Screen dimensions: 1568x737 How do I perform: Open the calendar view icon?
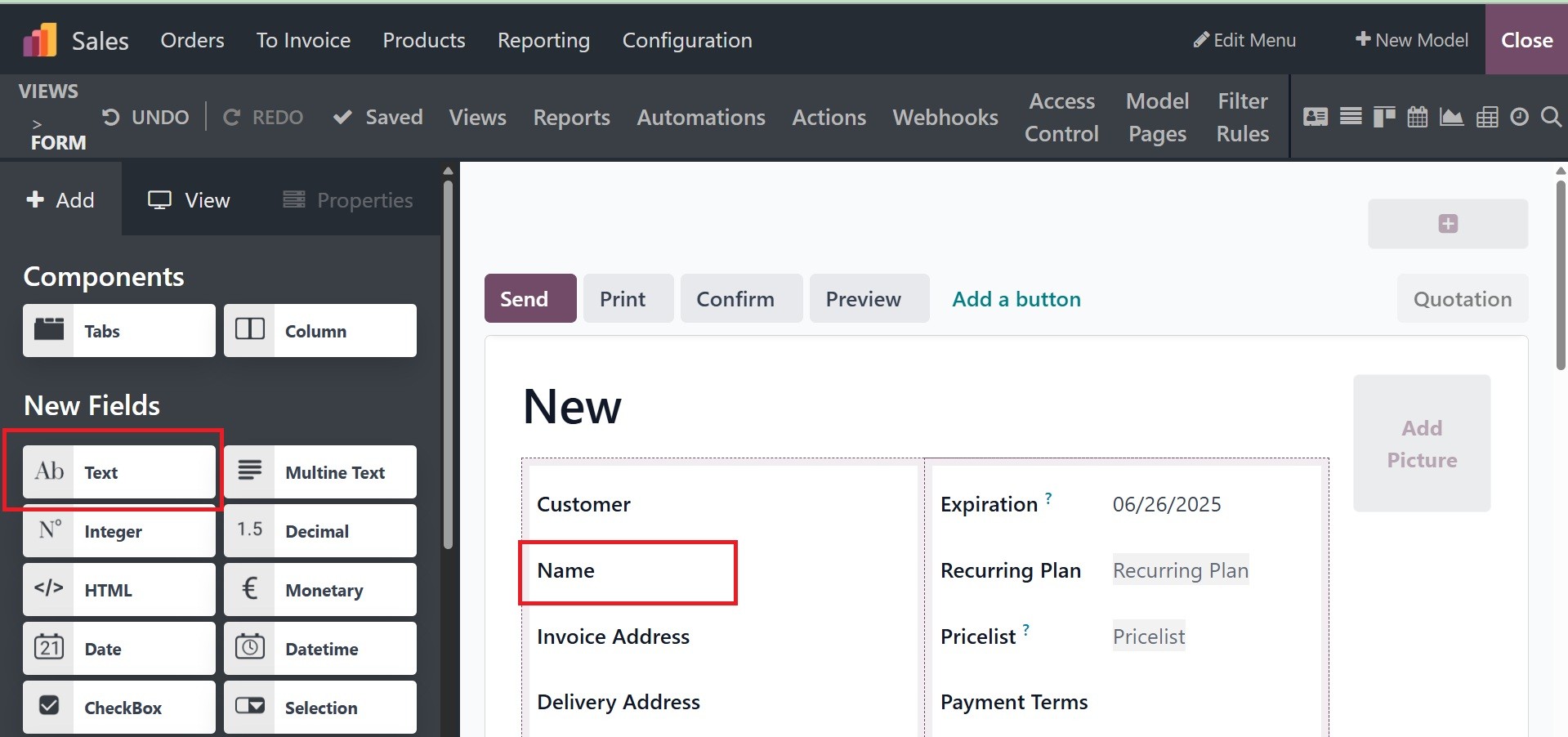click(x=1418, y=118)
